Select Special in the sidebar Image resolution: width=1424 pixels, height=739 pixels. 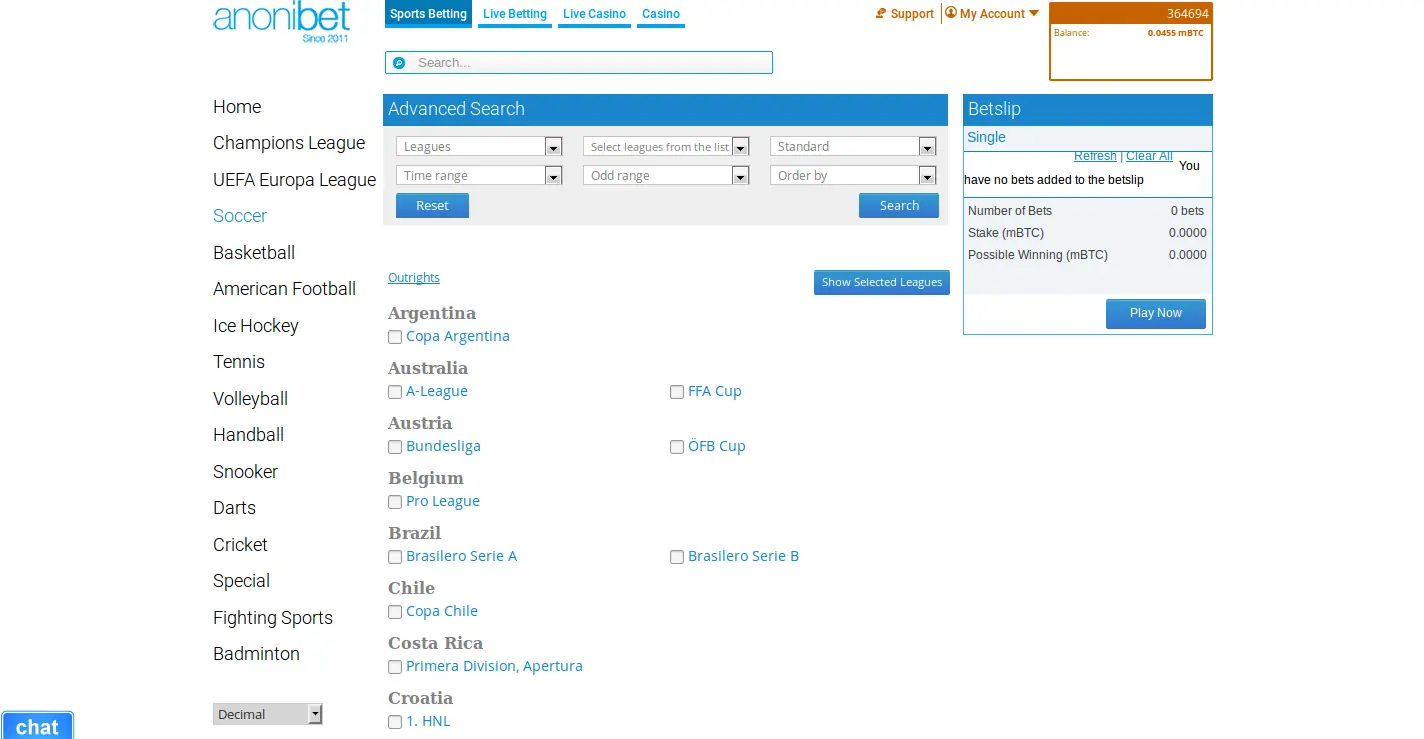pyautogui.click(x=241, y=581)
